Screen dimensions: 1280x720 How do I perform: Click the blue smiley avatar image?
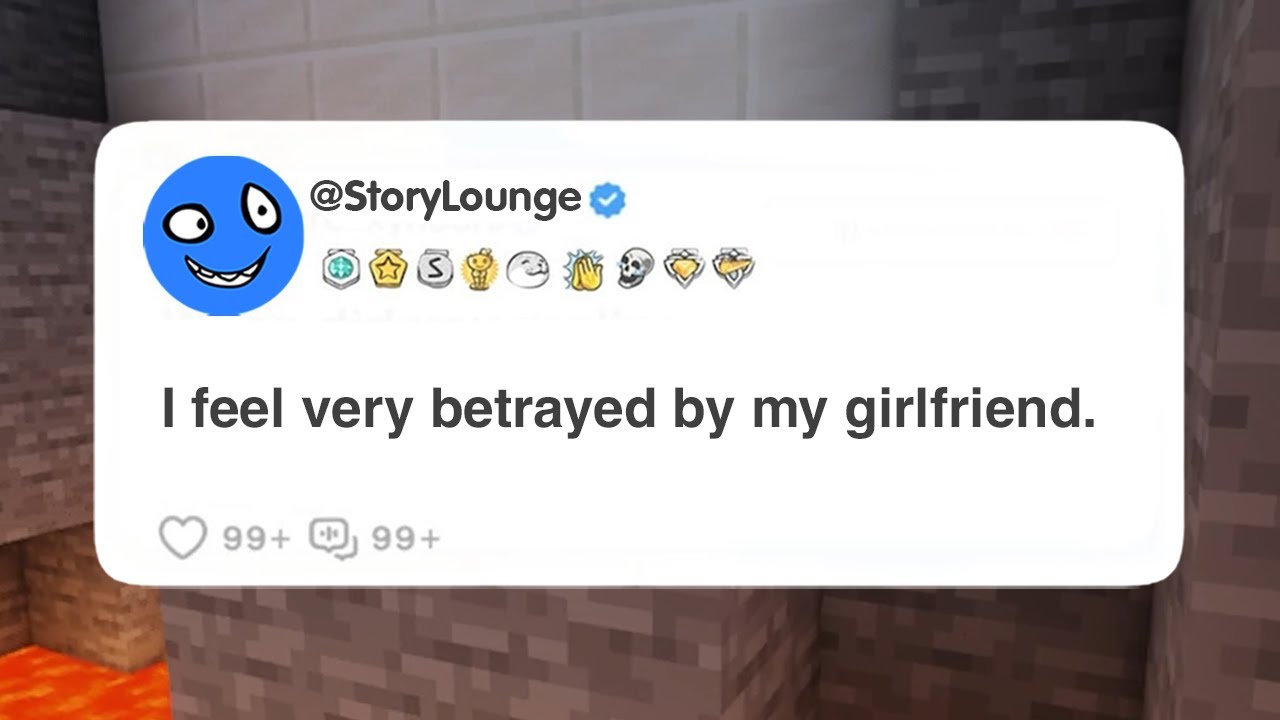point(223,235)
